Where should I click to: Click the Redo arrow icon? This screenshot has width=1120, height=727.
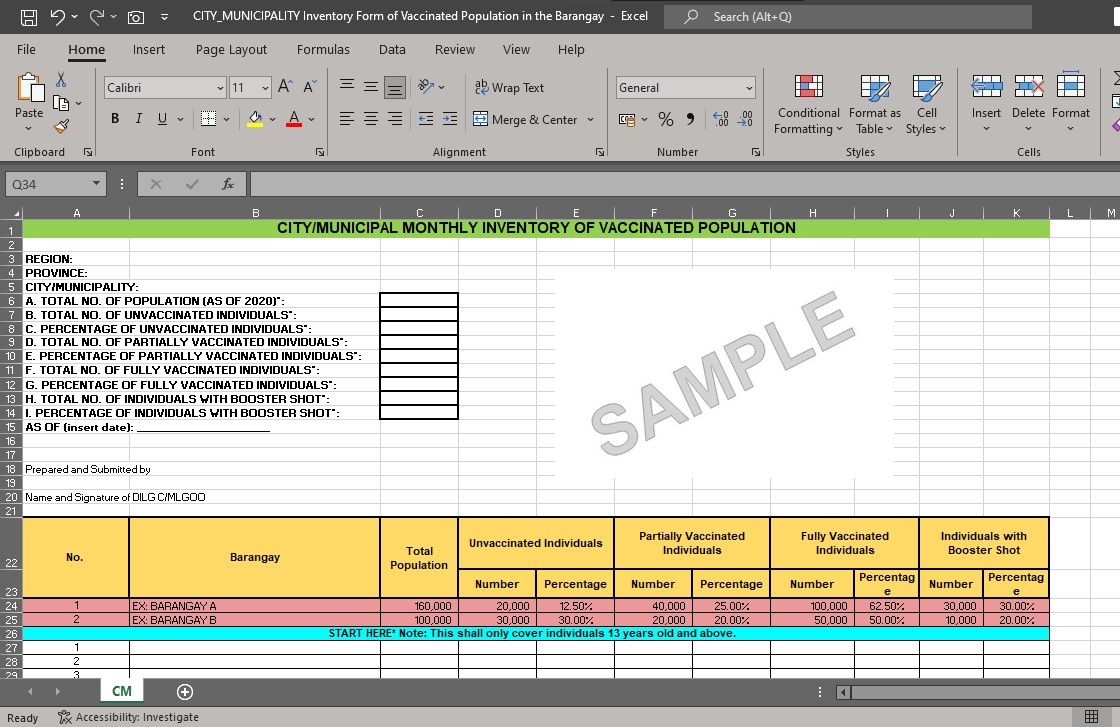[x=97, y=16]
